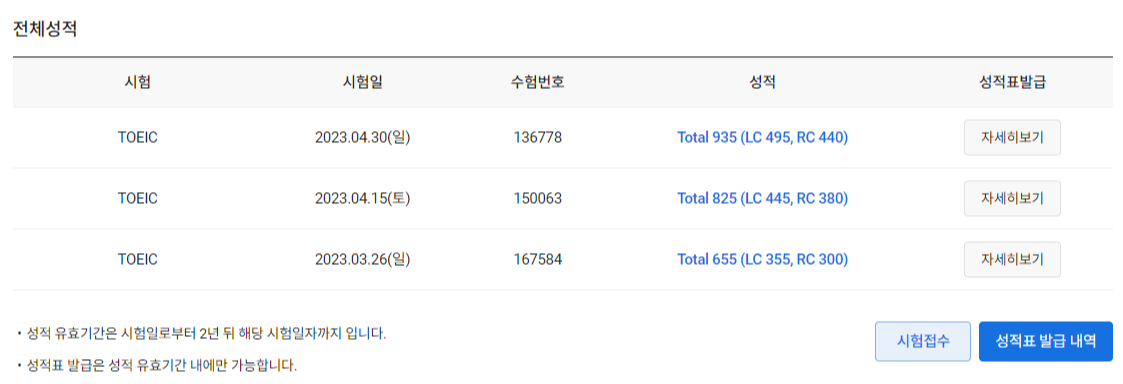The image size is (1123, 384).
Task: Click the 성적 column header
Action: (x=762, y=82)
